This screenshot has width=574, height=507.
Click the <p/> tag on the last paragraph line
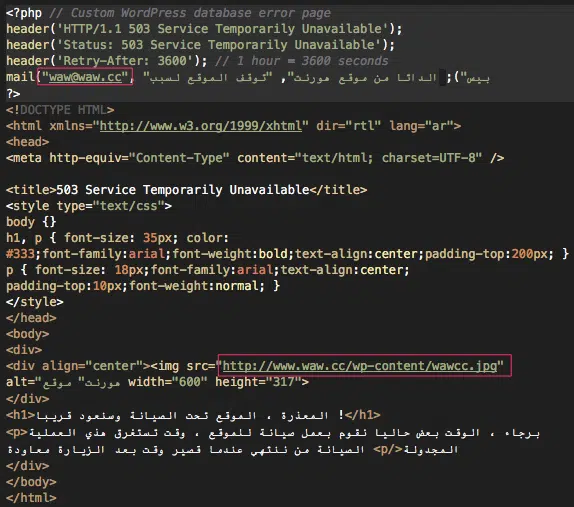[x=388, y=449]
